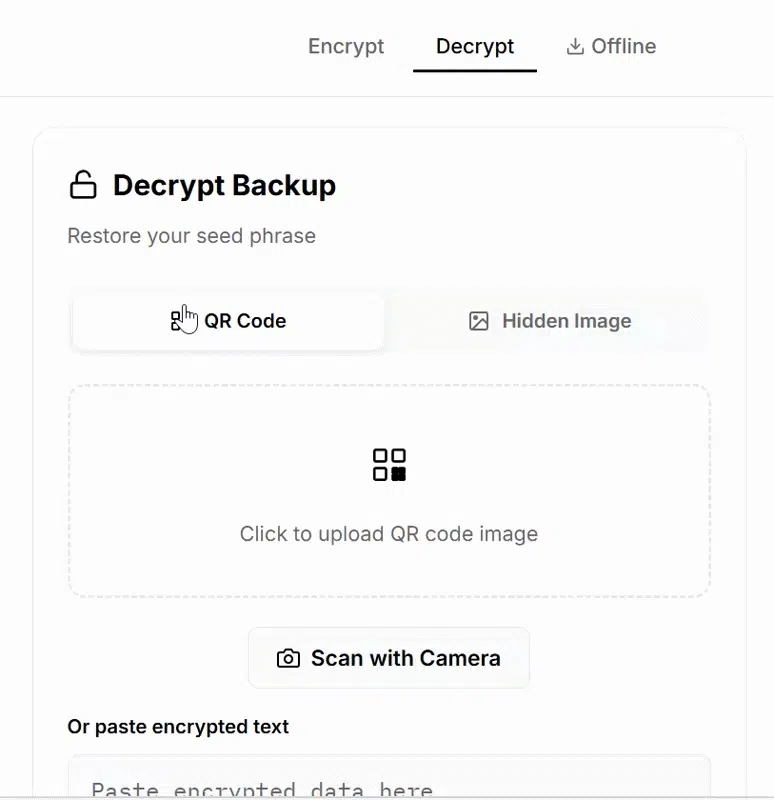
Task: Click the 'Or paste encrypted text' label
Action: [x=178, y=727]
